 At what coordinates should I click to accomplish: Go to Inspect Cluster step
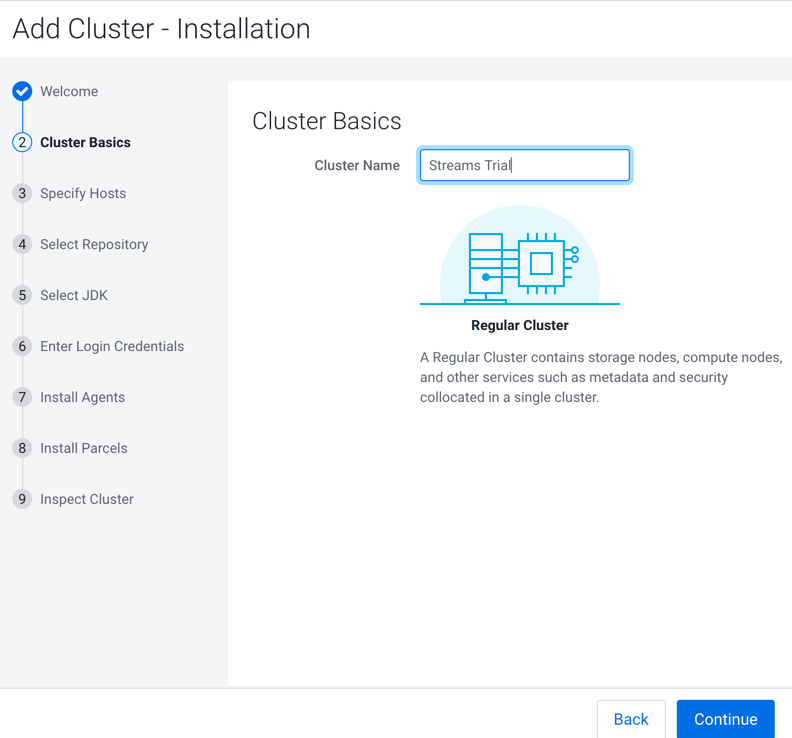87,499
